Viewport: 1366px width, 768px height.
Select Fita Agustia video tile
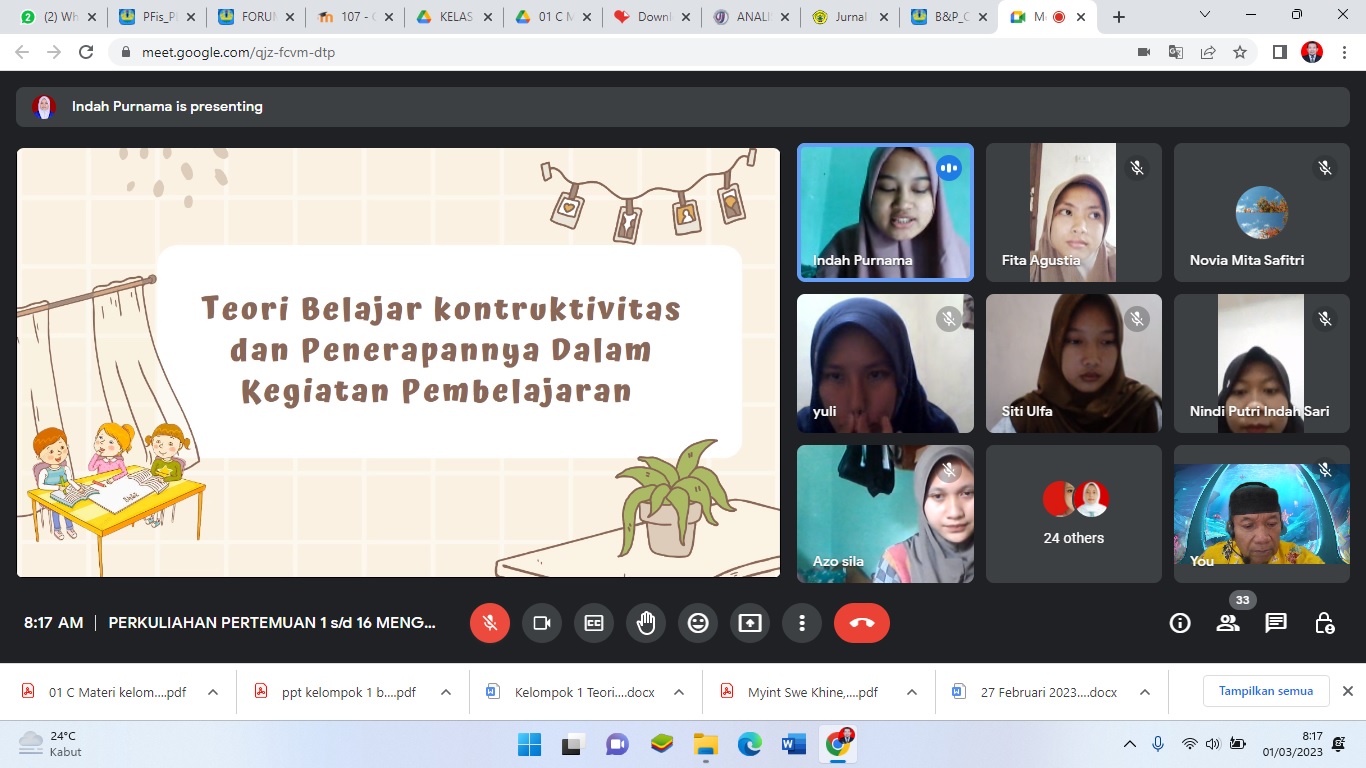point(1074,212)
